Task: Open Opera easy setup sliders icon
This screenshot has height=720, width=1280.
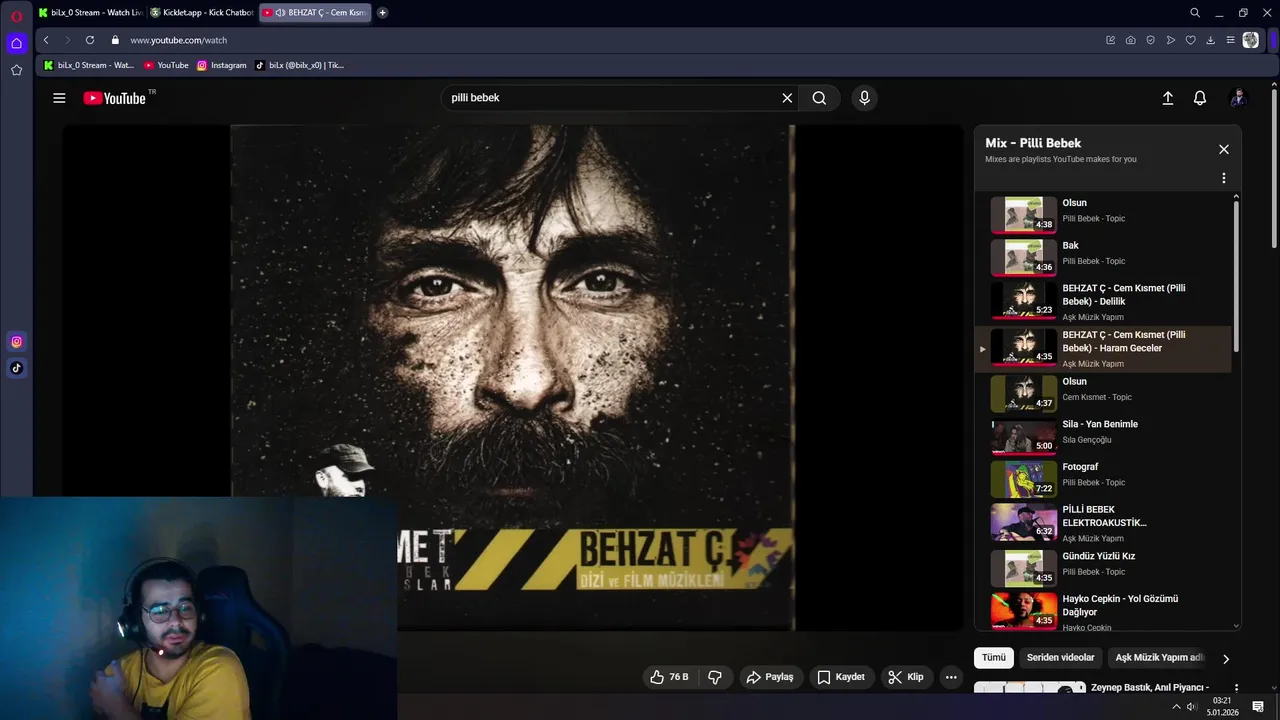Action: coord(1231,40)
